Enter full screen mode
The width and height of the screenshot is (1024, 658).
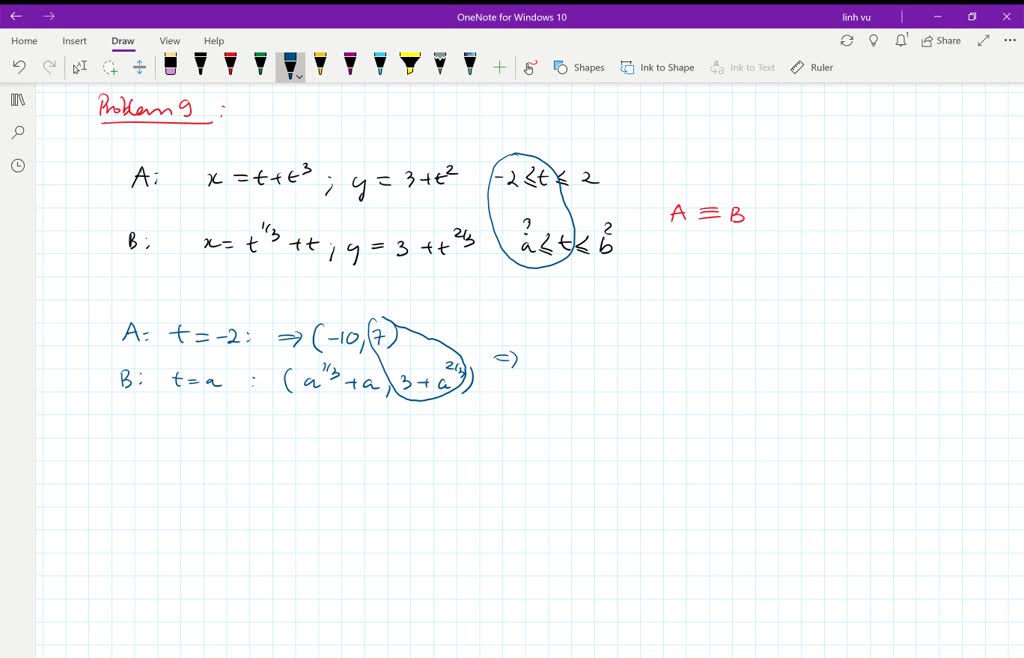984,40
